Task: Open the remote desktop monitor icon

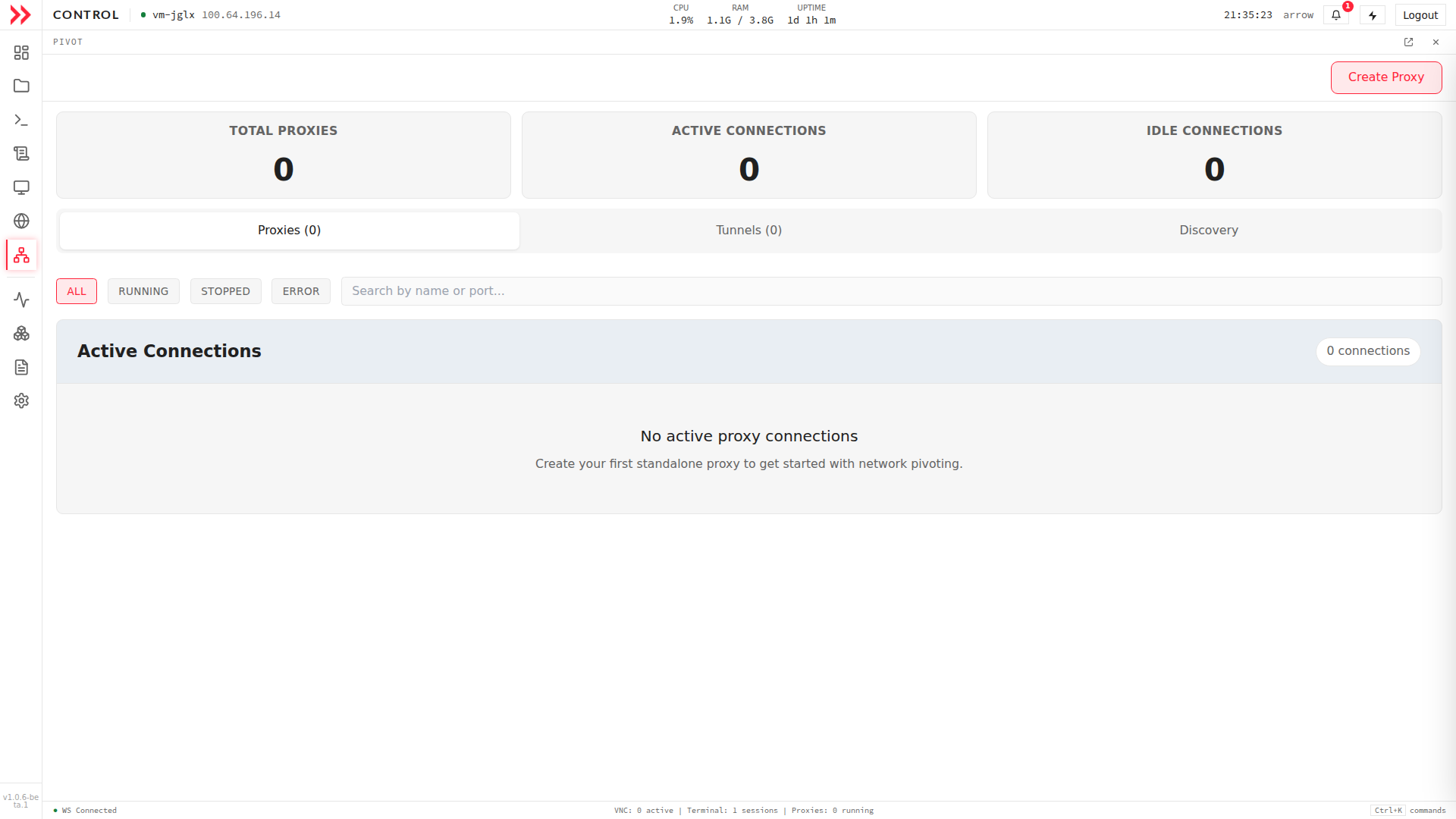Action: [x=21, y=187]
